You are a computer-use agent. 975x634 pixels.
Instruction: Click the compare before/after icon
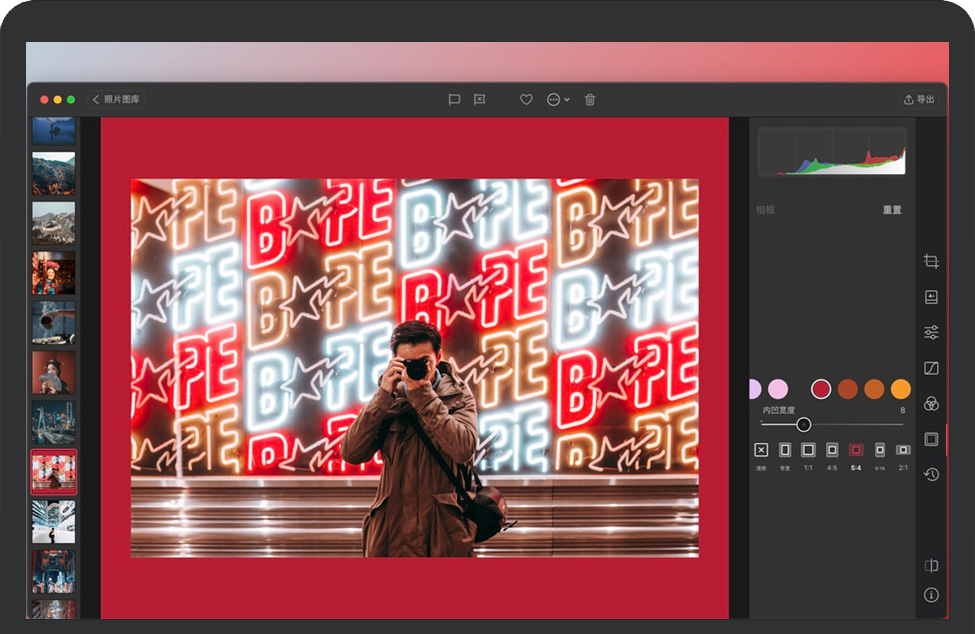point(931,566)
